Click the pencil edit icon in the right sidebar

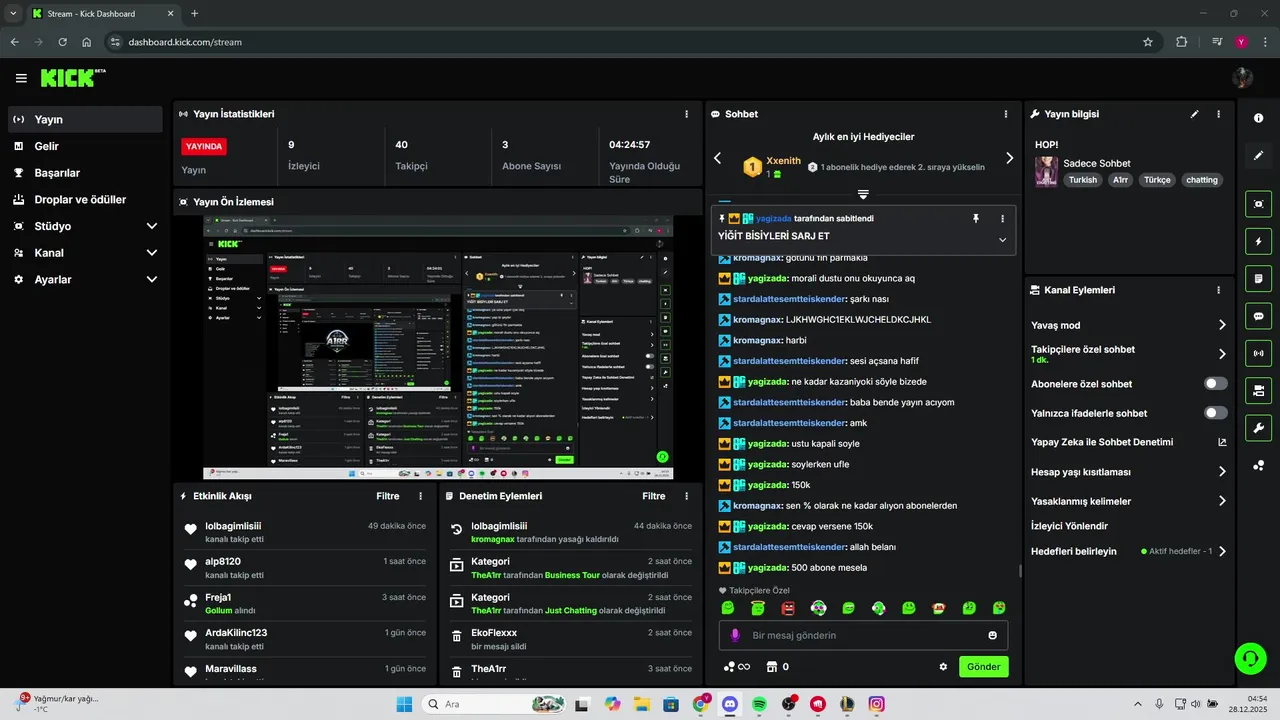tap(1259, 156)
